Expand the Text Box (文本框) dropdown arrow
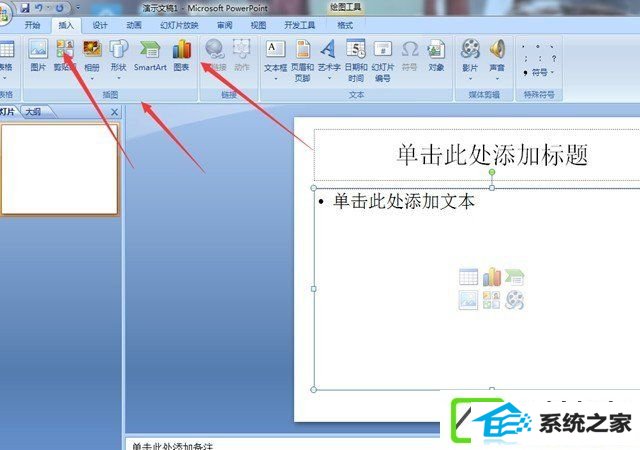 tap(276, 78)
